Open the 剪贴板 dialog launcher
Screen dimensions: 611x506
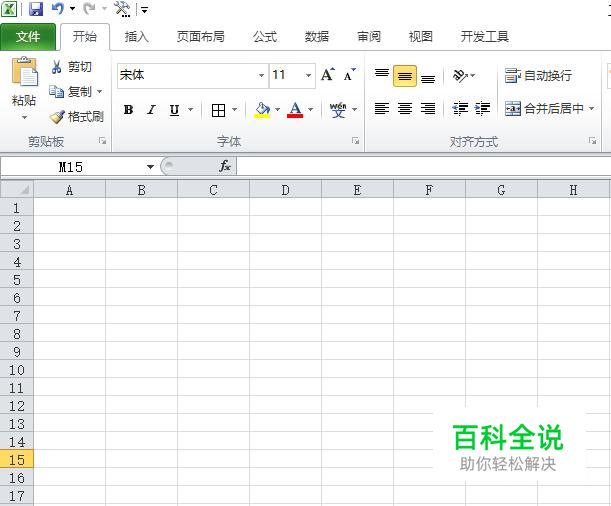(x=102, y=141)
